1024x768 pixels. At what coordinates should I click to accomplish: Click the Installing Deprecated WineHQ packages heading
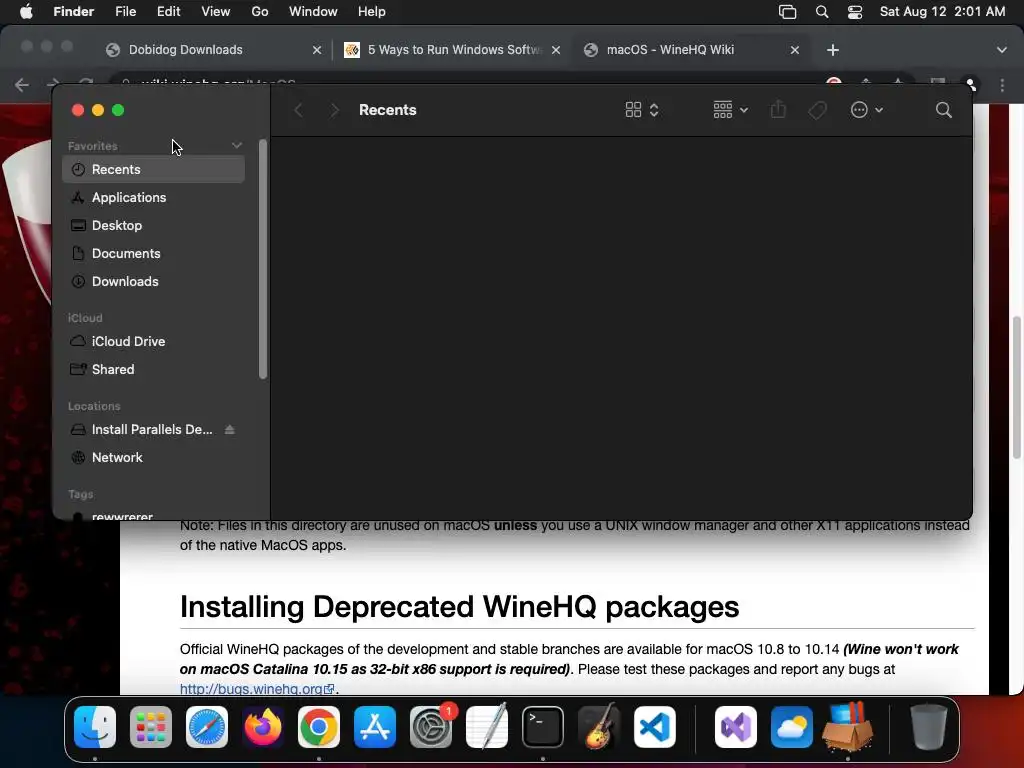(459, 607)
